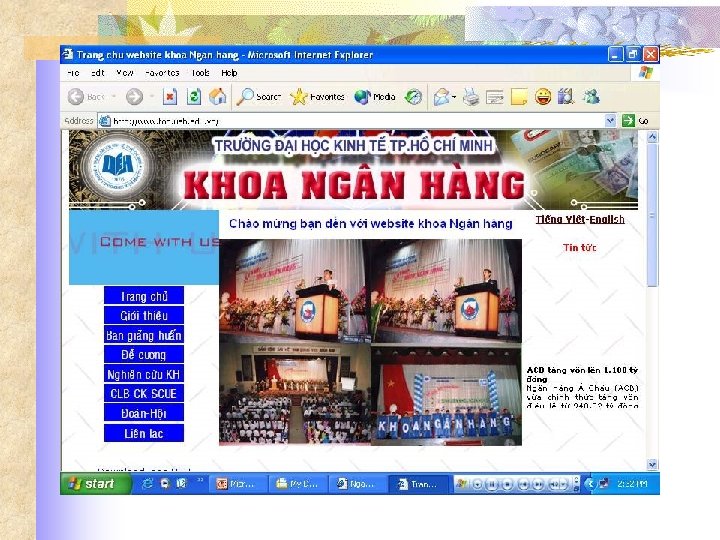This screenshot has width=720, height=540.
Task: Open the Đoàn-Hội navigation button
Action: 144,413
